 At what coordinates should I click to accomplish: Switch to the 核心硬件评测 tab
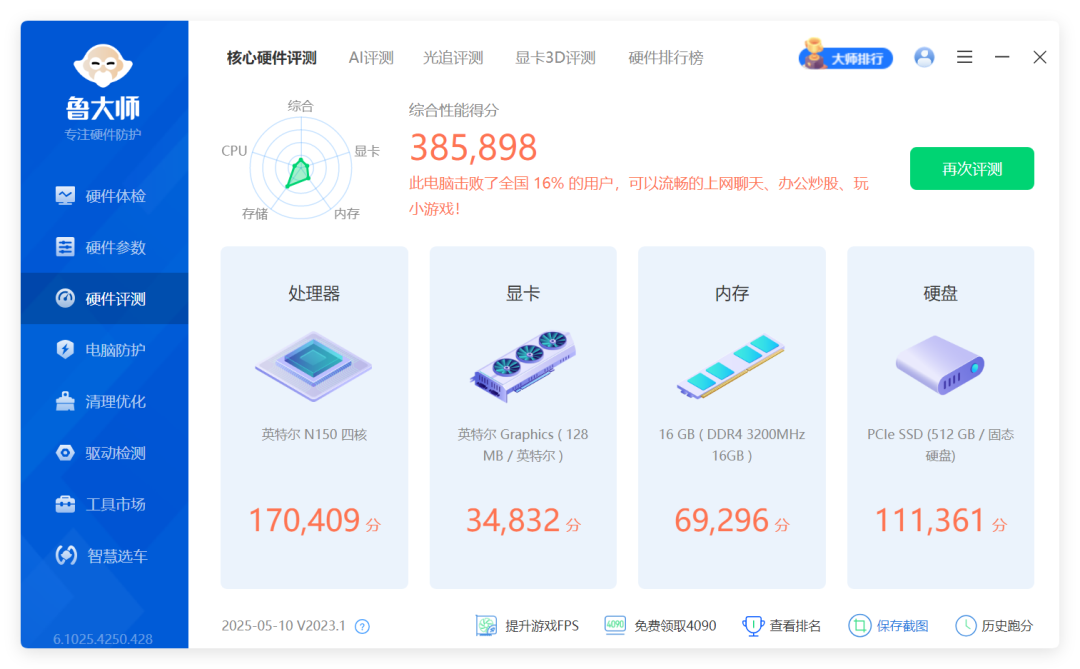(271, 58)
